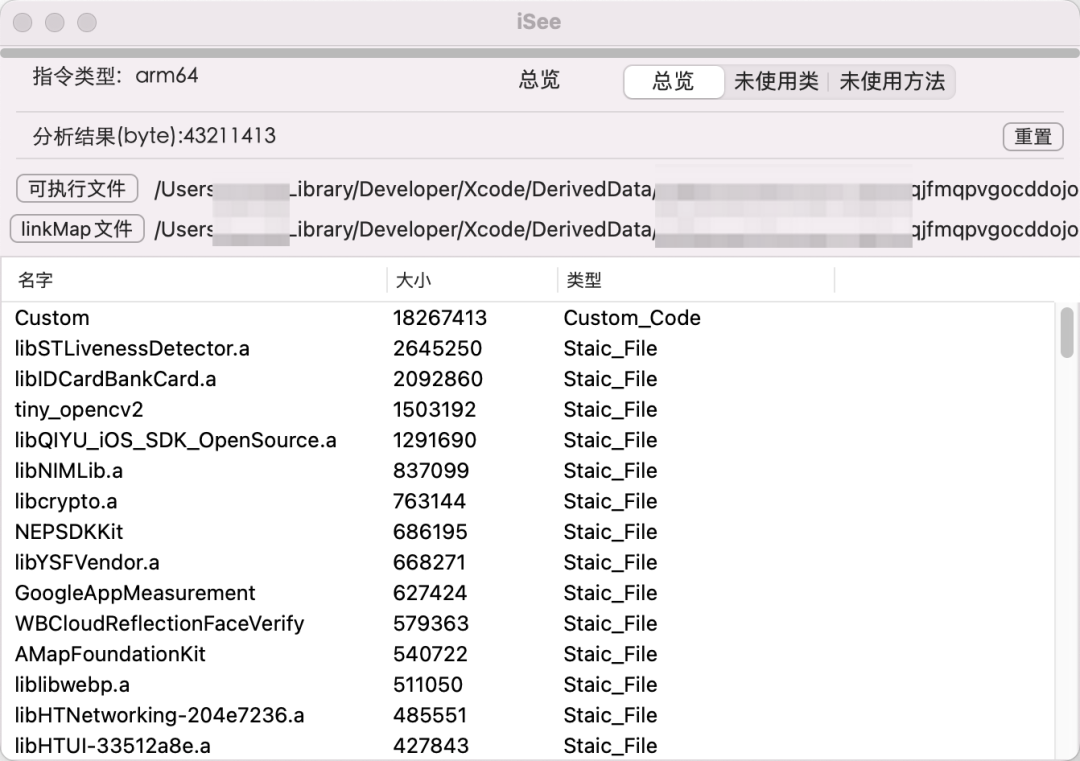Click the size value 686195

(430, 532)
